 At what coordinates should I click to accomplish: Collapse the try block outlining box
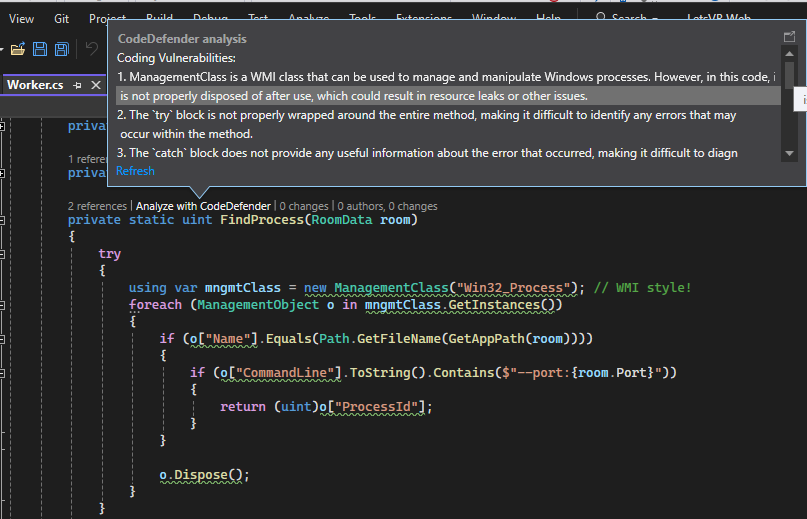click(x=2, y=254)
